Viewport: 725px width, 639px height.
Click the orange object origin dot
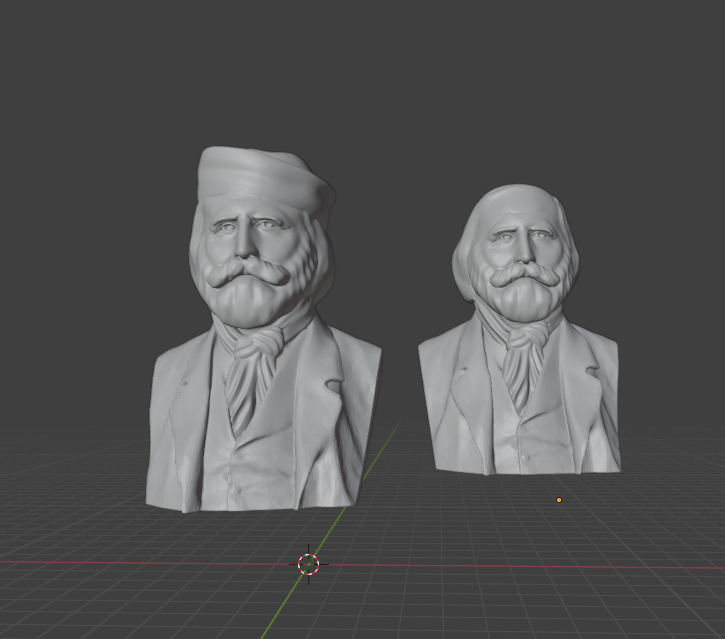coord(559,500)
